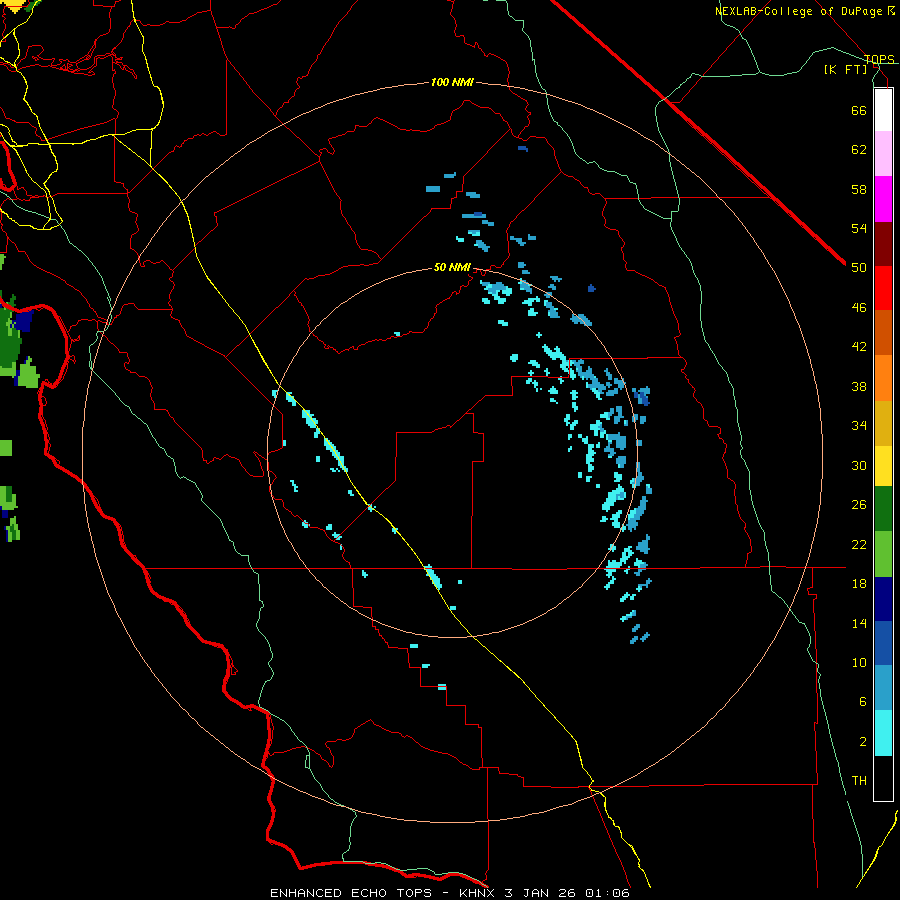Click the '30' value on the scale
Screen dimensions: 900x900
[x=859, y=465]
